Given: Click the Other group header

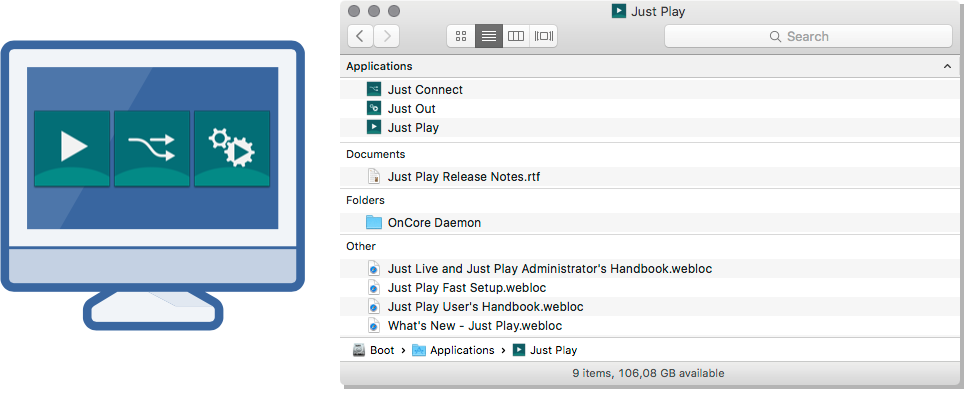Looking at the screenshot, I should pos(361,246).
